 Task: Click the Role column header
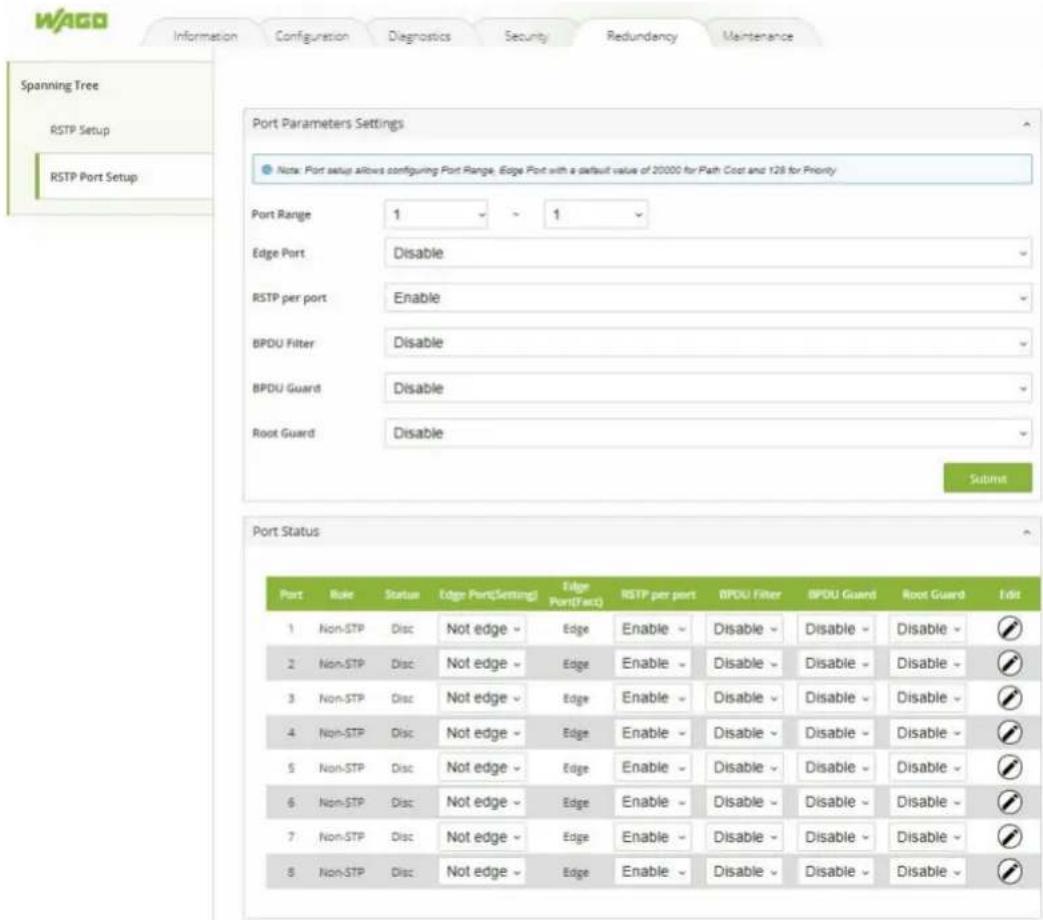(x=341, y=595)
